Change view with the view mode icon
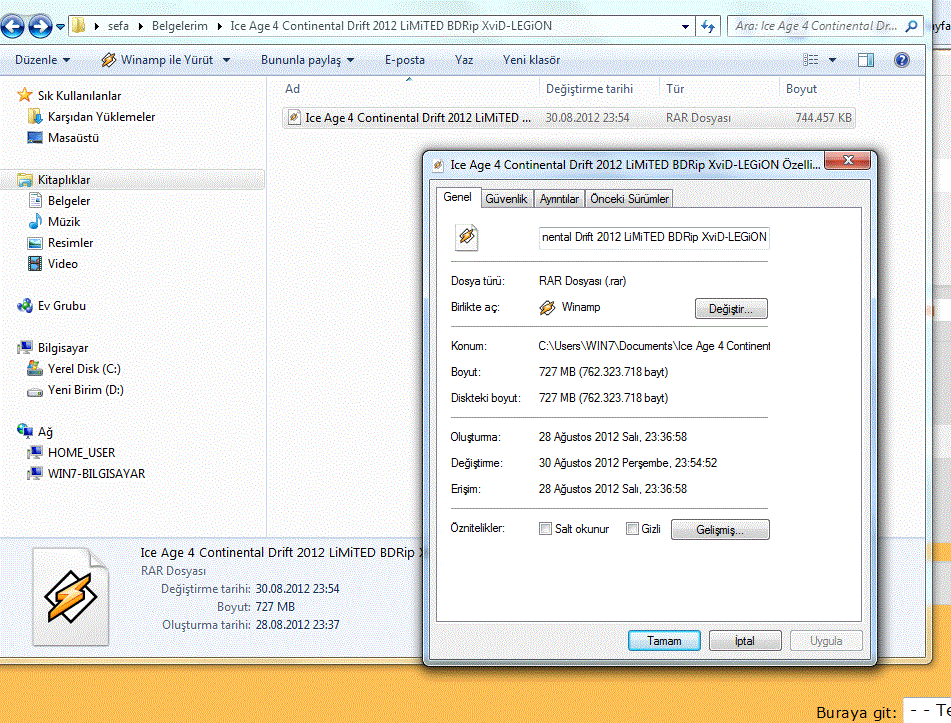 [x=810, y=59]
